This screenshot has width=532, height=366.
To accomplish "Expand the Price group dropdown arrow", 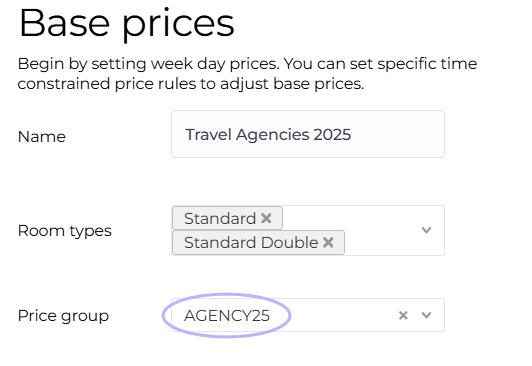I will [x=426, y=315].
